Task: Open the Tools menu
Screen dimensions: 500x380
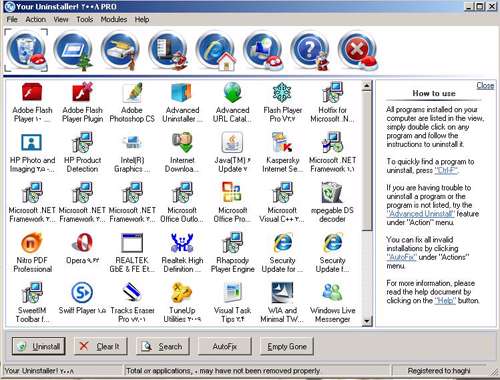Action: click(85, 19)
